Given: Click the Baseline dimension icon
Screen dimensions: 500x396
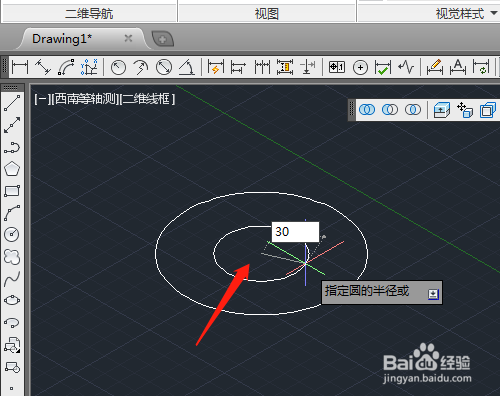Looking at the screenshot, I should coord(238,67).
